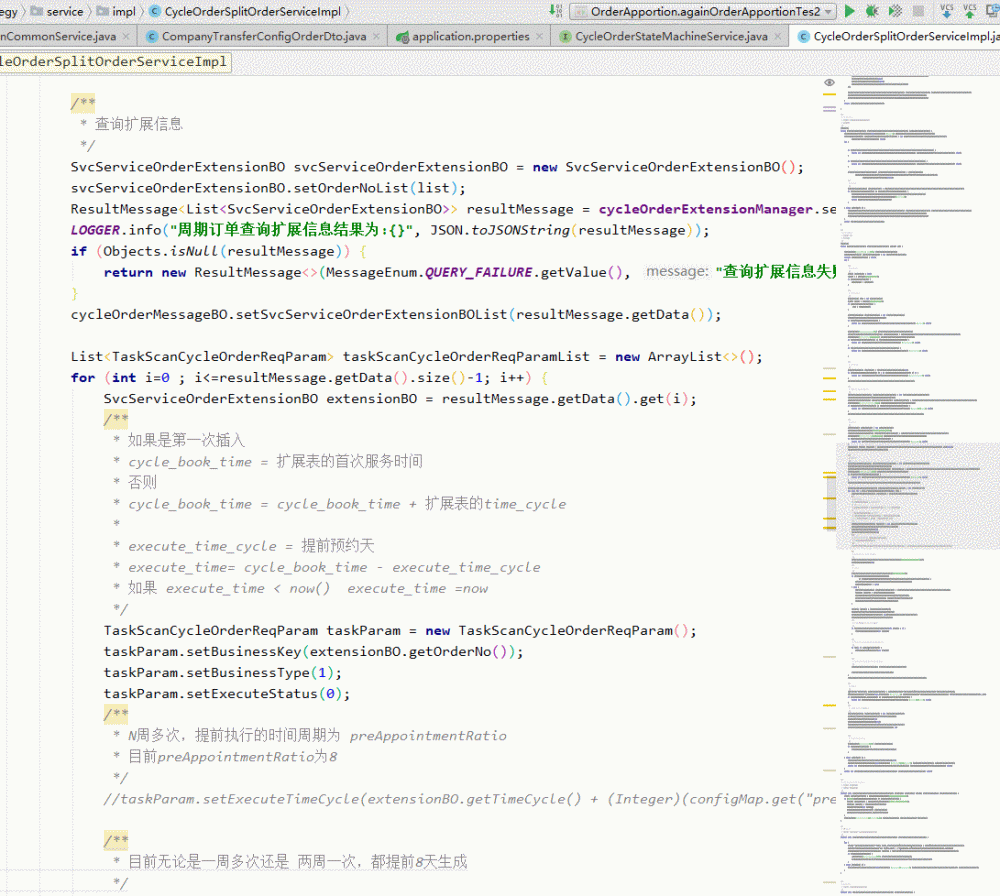The image size is (1000, 896).
Task: Click the show history icon at the toolbar's right edge
Action: pos(994,10)
